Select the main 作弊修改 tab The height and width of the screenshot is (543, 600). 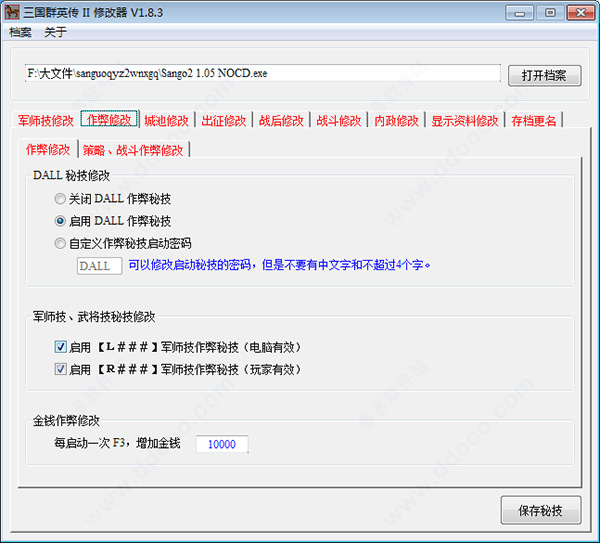[109, 120]
